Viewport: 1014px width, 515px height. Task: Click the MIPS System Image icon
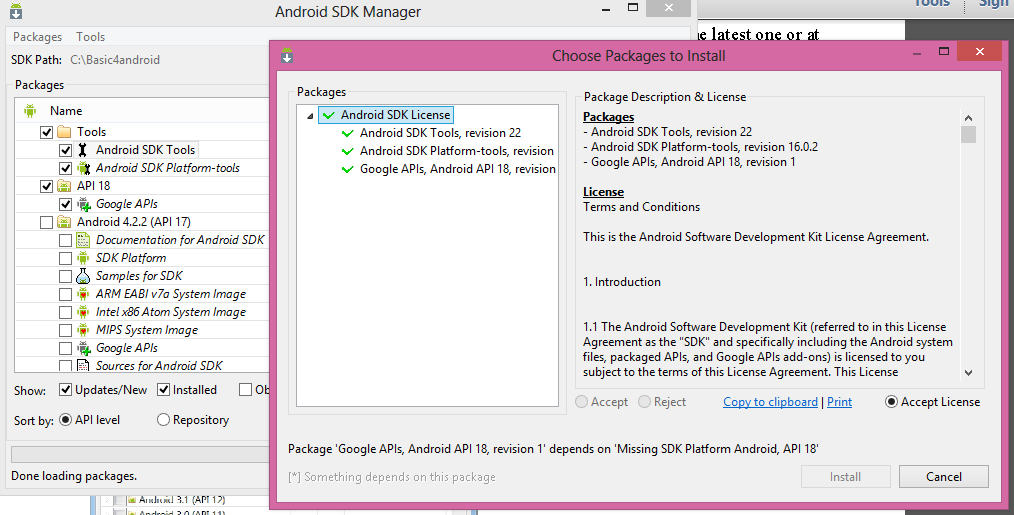tap(83, 331)
